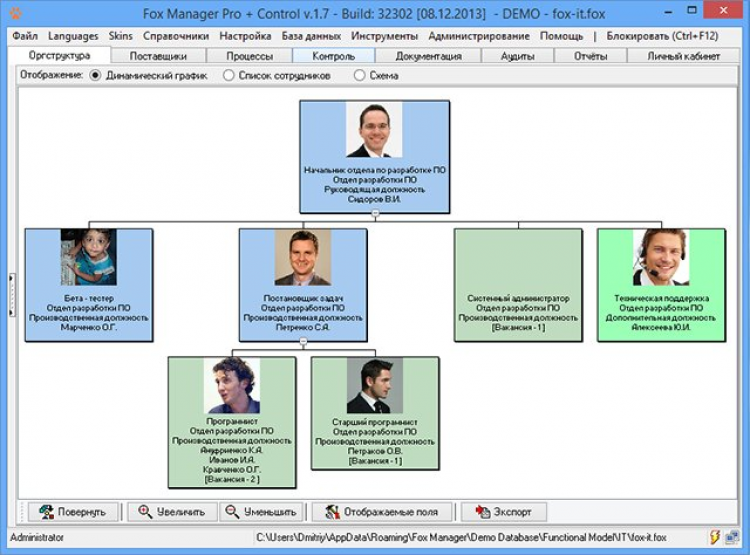Open the Справочники menu
The height and width of the screenshot is (555, 750).
point(176,36)
